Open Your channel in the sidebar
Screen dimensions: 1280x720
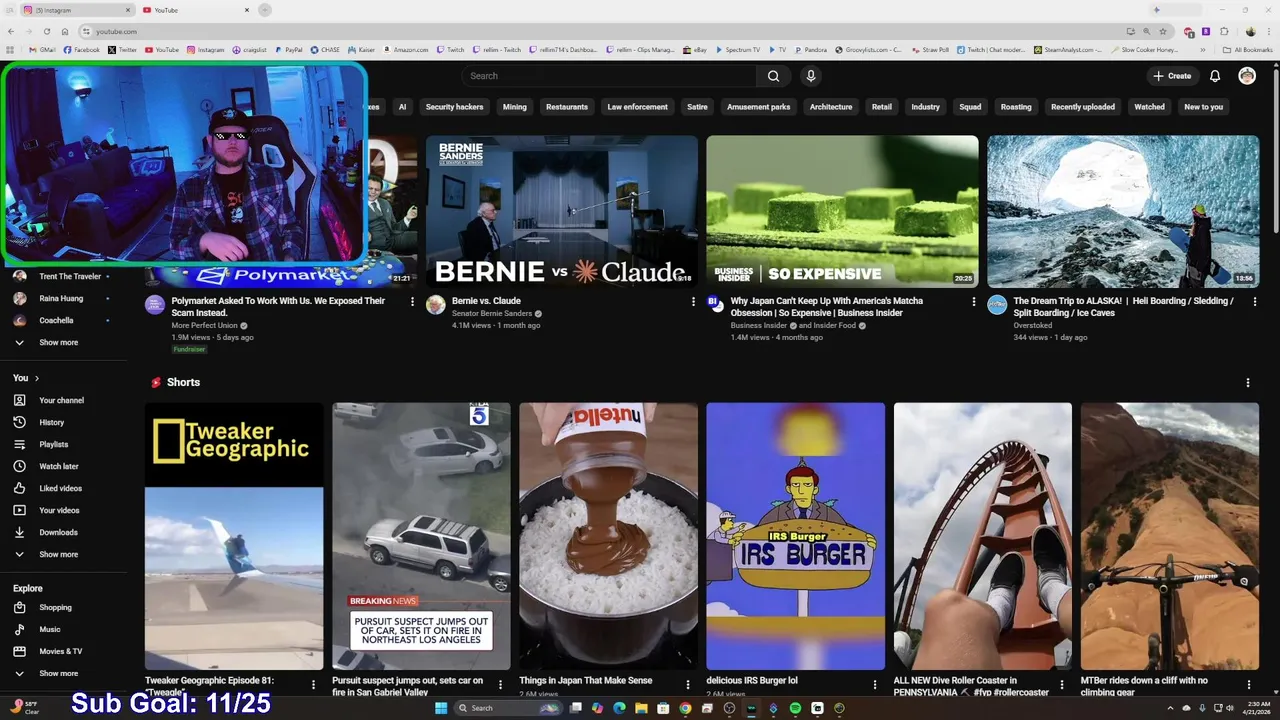pyautogui.click(x=63, y=400)
